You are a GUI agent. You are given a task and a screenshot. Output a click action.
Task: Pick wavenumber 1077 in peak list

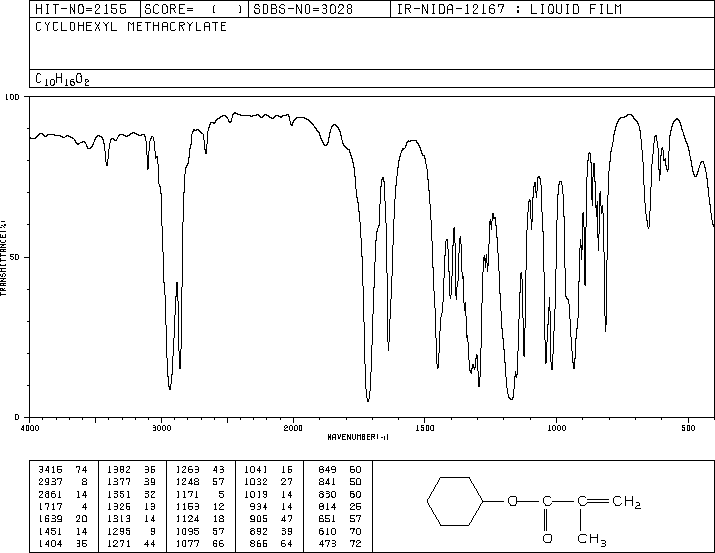188,543
